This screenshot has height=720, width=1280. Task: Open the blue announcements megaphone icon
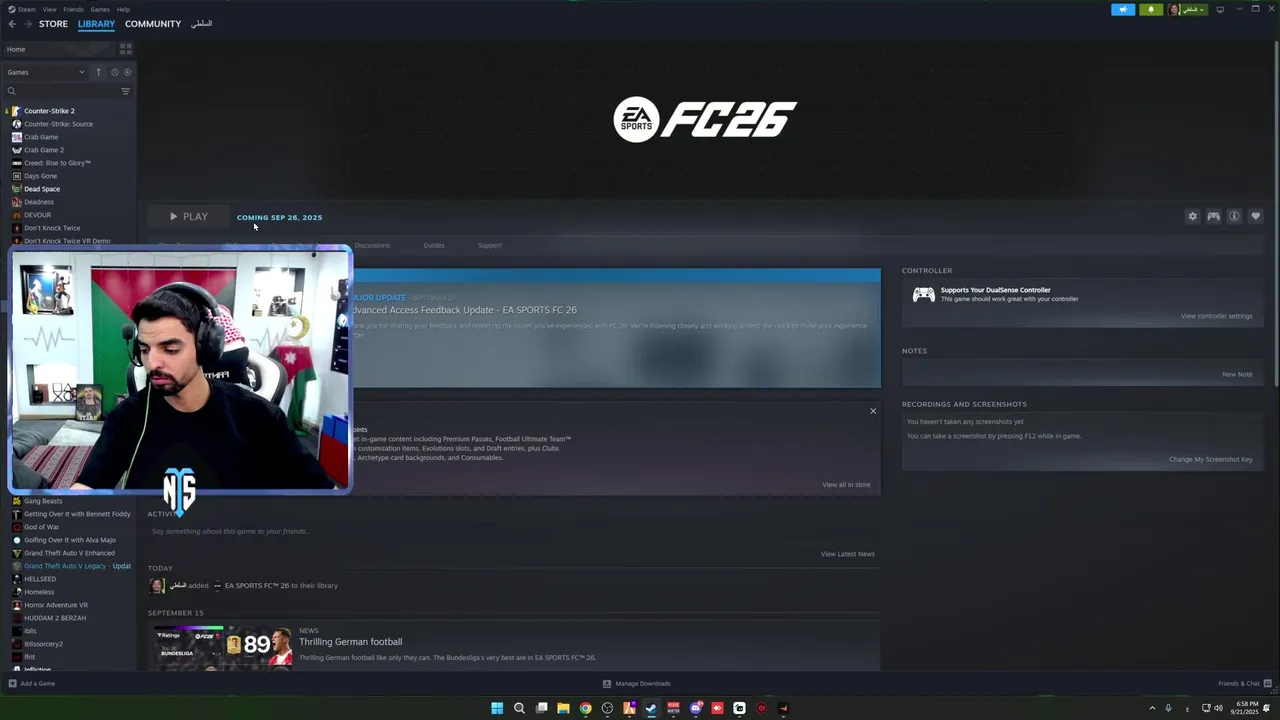click(x=1123, y=9)
